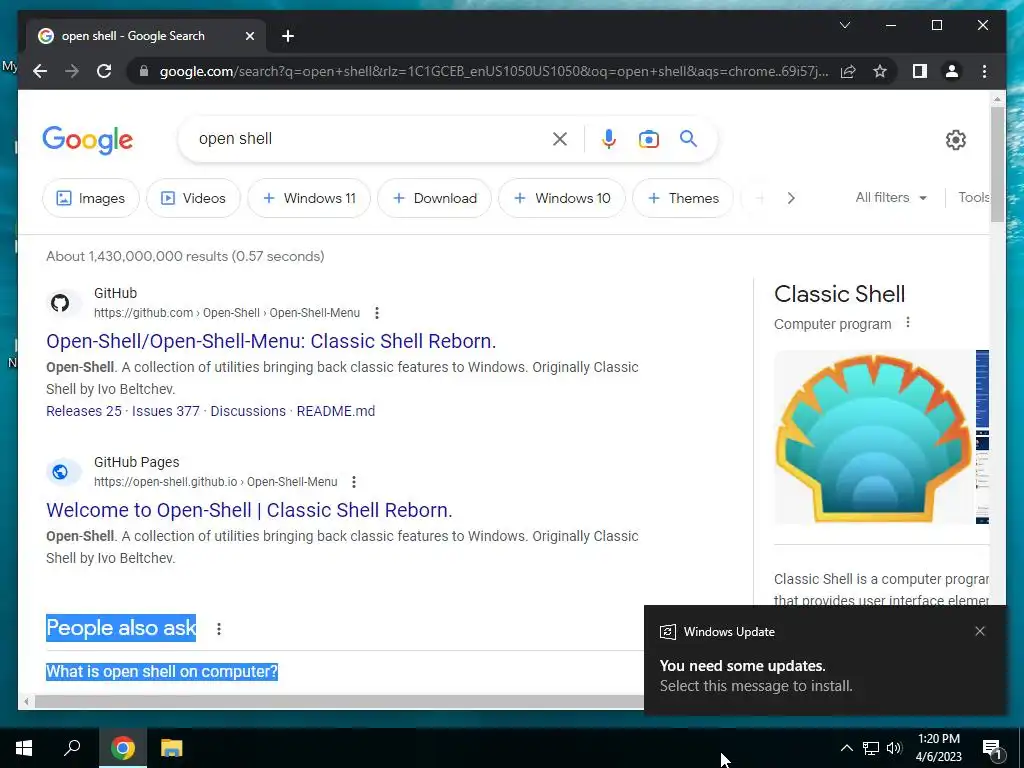Open 'People also ask' three-dot menu
Image resolution: width=1024 pixels, height=768 pixels.
click(219, 628)
